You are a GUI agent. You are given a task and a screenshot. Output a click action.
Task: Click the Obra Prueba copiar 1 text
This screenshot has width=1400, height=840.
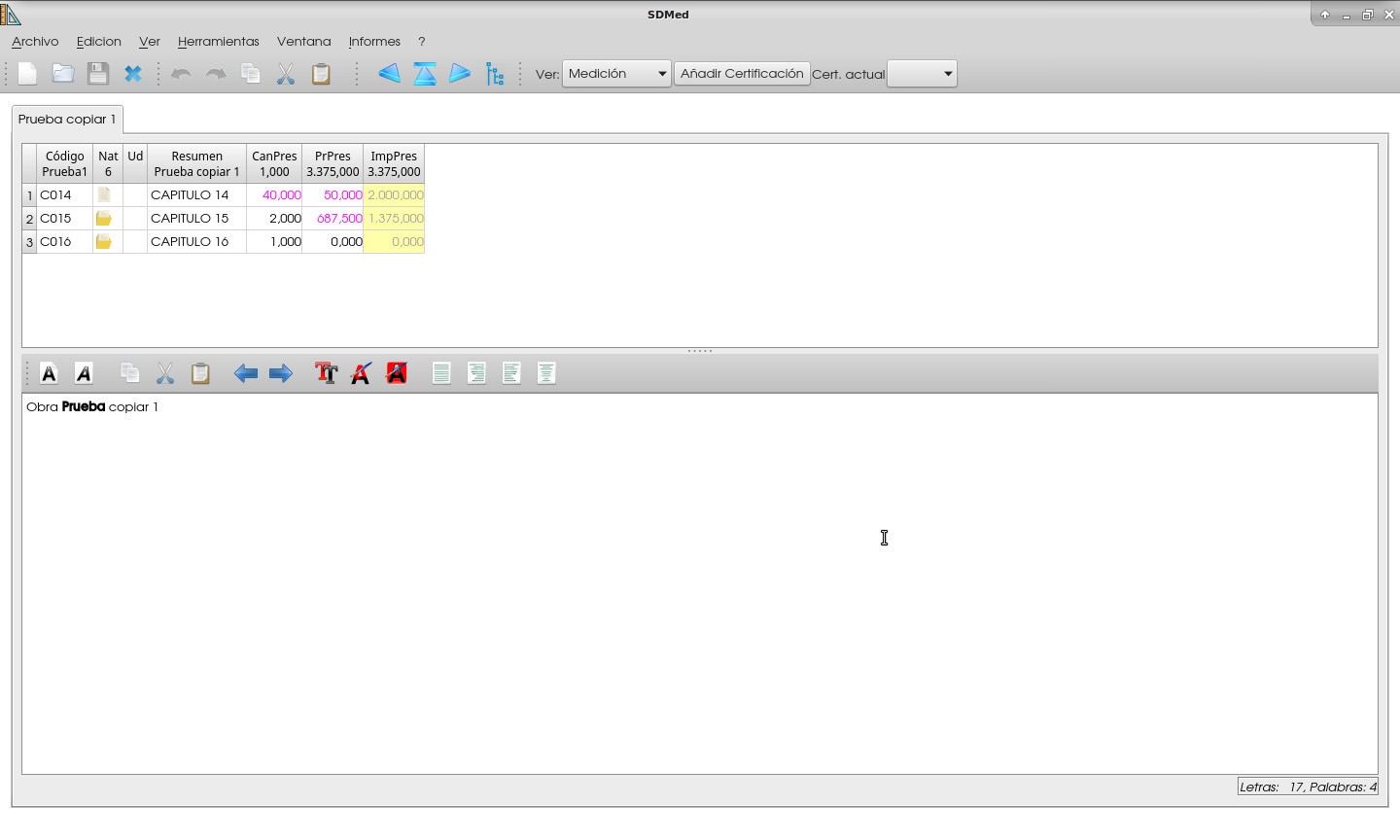click(92, 407)
